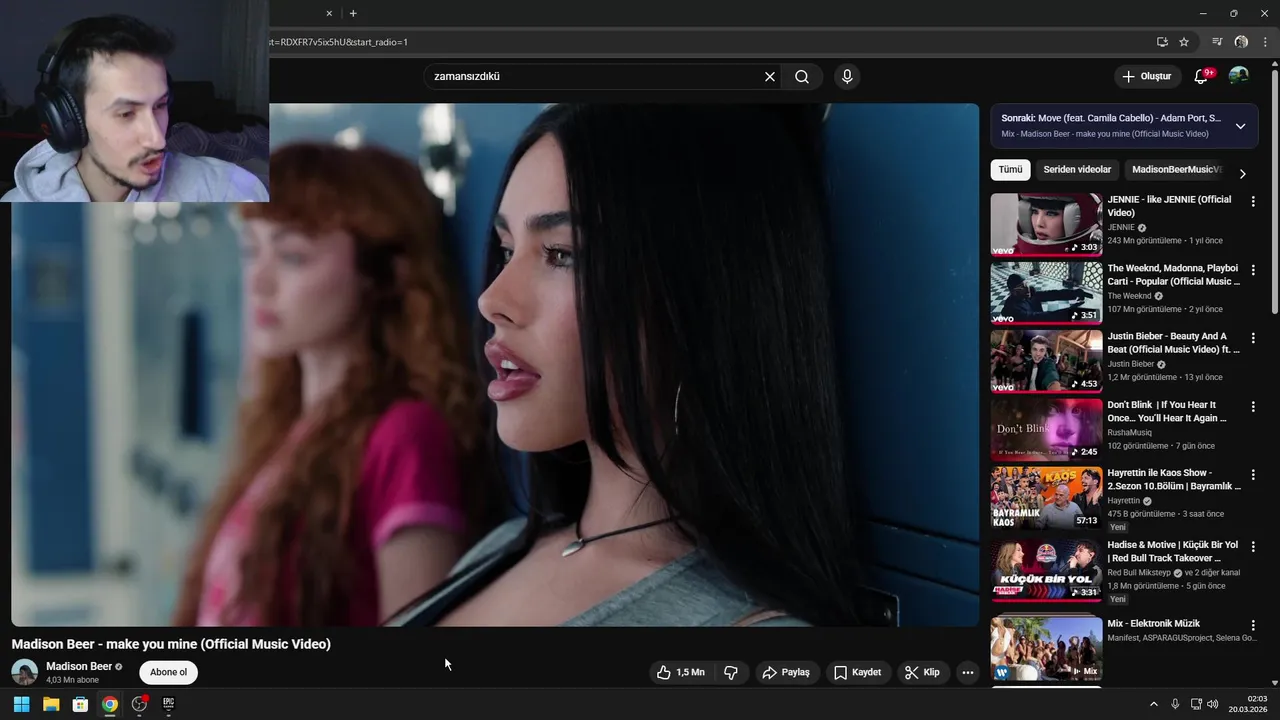
Task: Open Microsoft Store from the taskbar
Action: [x=80, y=704]
